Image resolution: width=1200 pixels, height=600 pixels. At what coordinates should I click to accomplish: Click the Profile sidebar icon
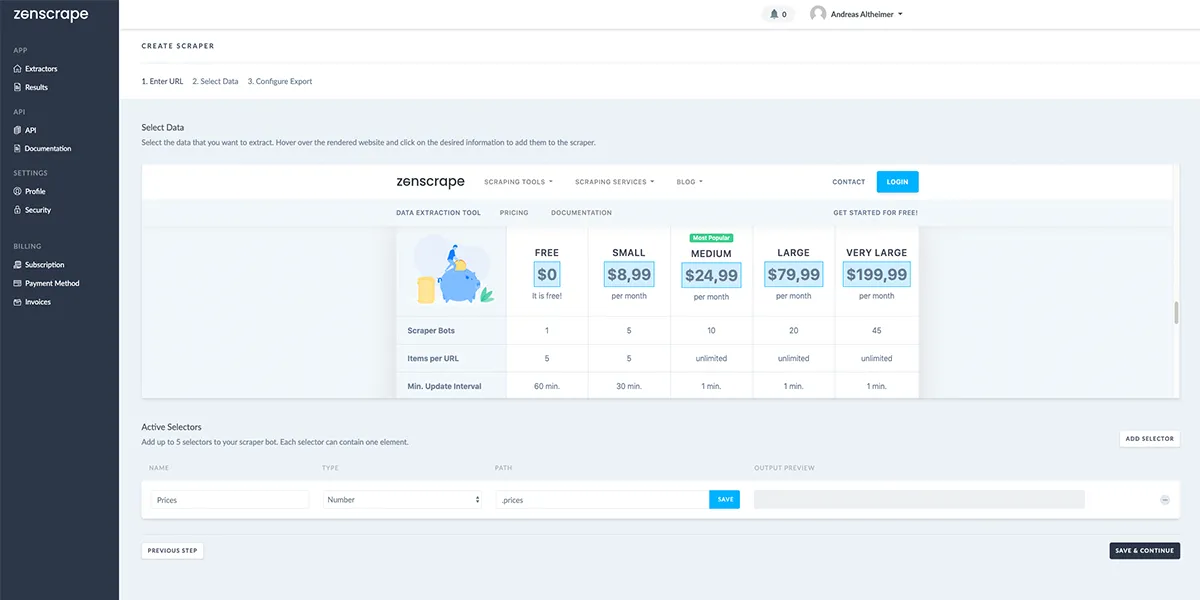click(17, 191)
